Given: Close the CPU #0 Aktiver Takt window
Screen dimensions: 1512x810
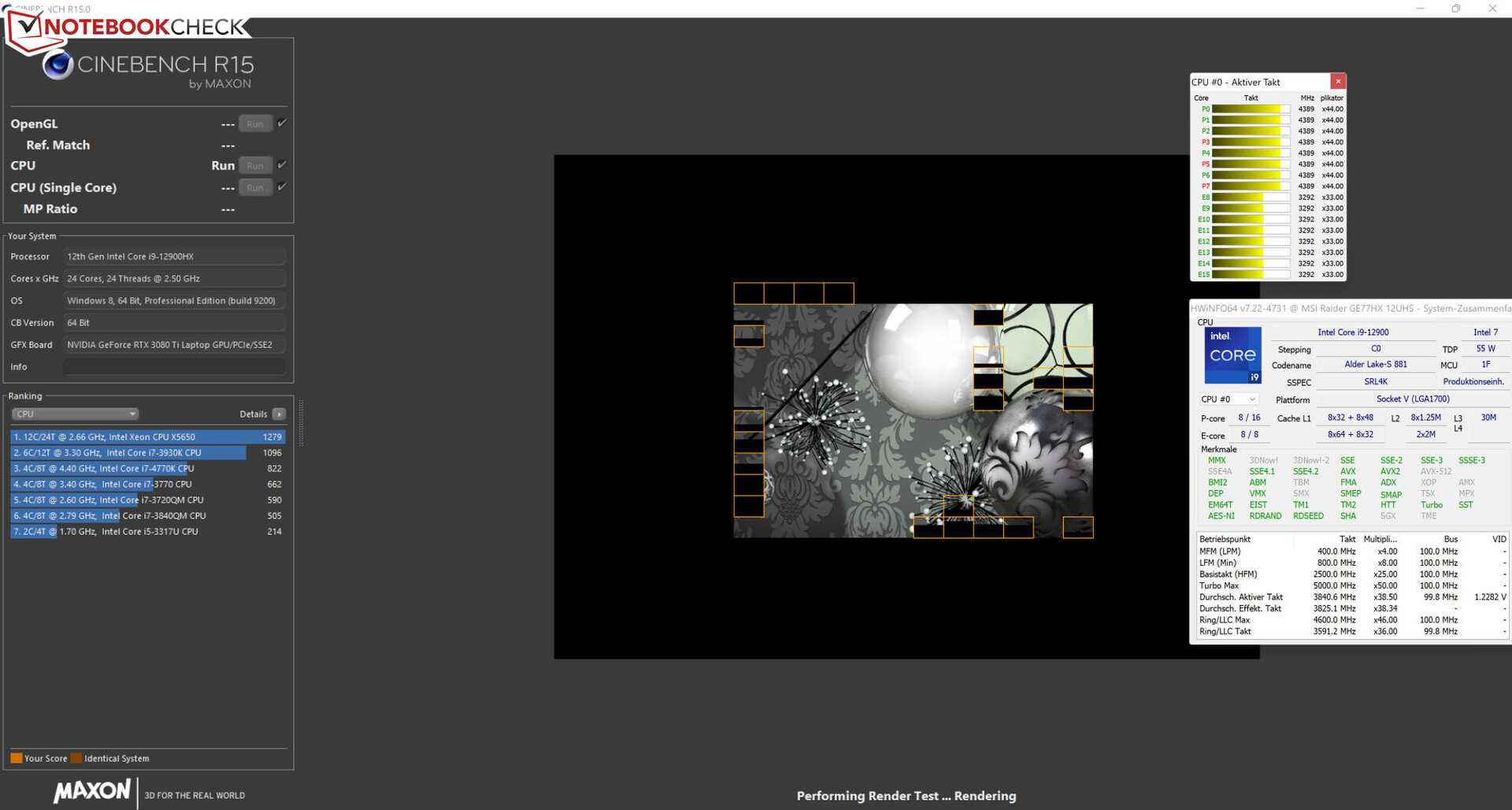Looking at the screenshot, I should pyautogui.click(x=1338, y=81).
